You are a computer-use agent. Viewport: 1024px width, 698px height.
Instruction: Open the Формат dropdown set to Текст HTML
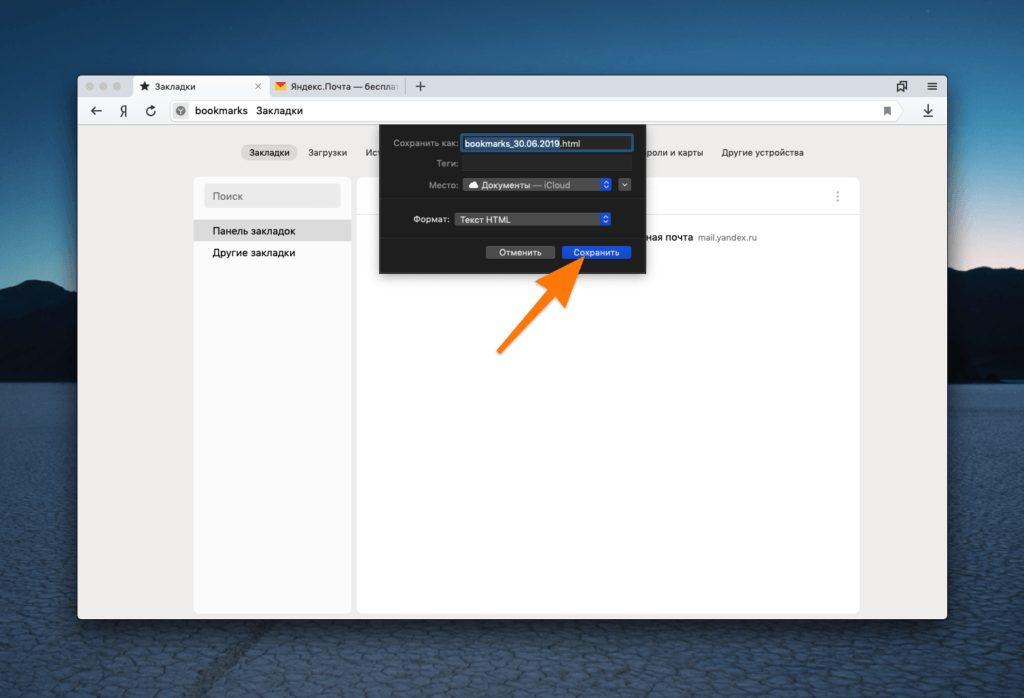(x=533, y=219)
